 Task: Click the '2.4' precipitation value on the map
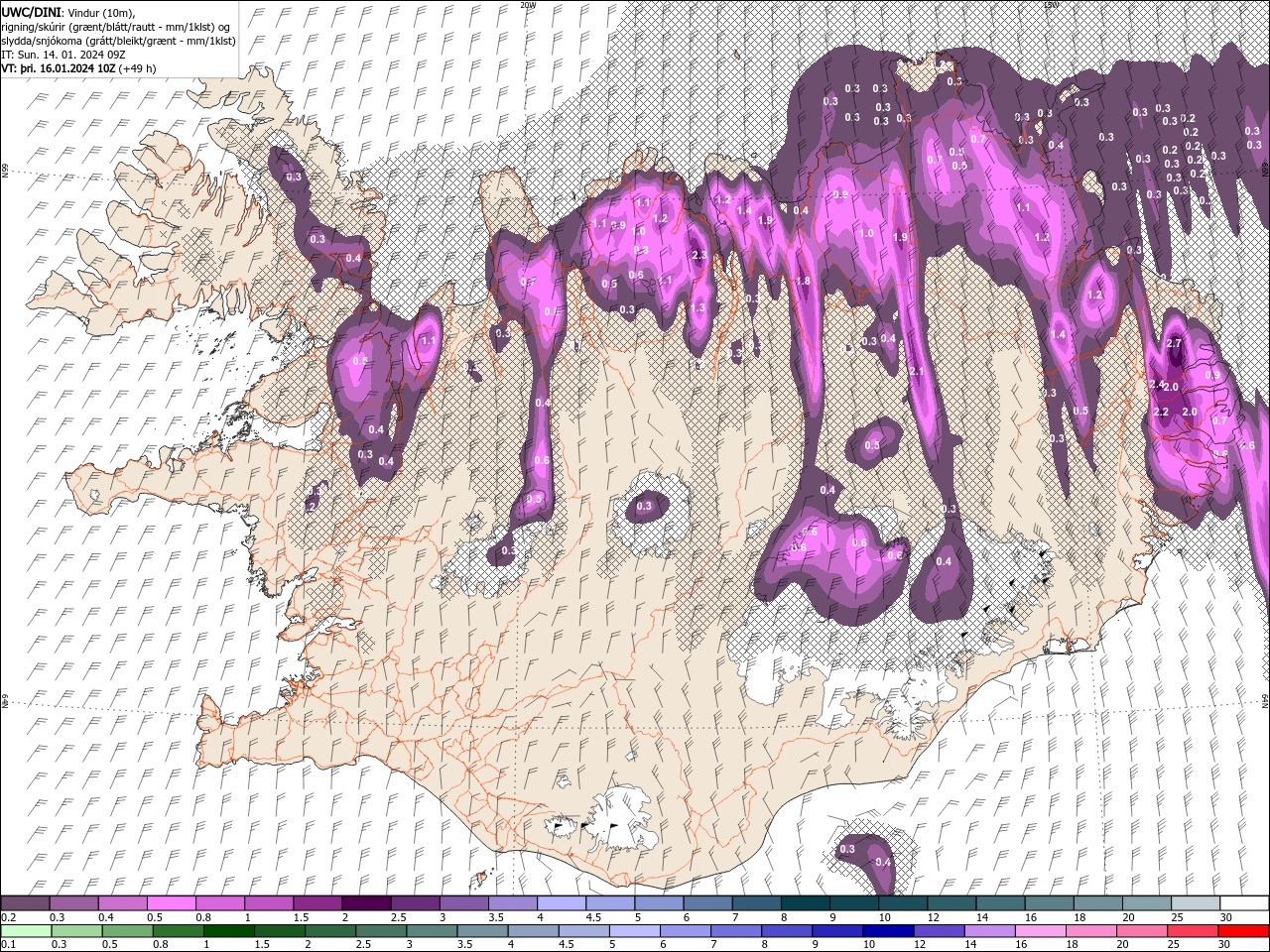tap(1156, 384)
